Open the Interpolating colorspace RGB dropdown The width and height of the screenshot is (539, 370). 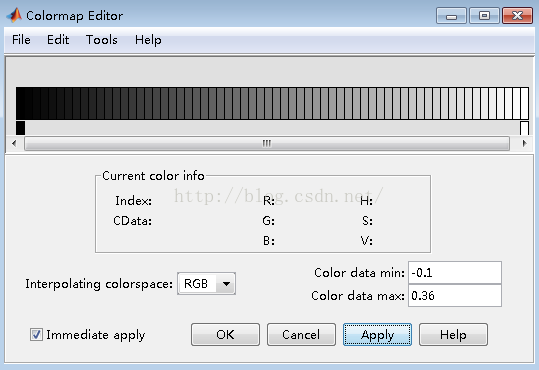(x=206, y=284)
